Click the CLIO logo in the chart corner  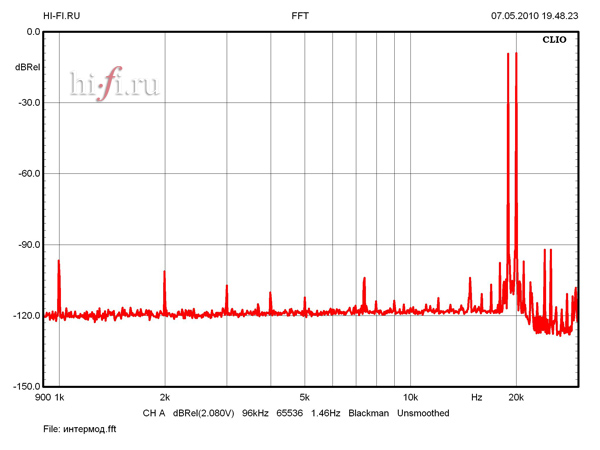click(x=554, y=41)
